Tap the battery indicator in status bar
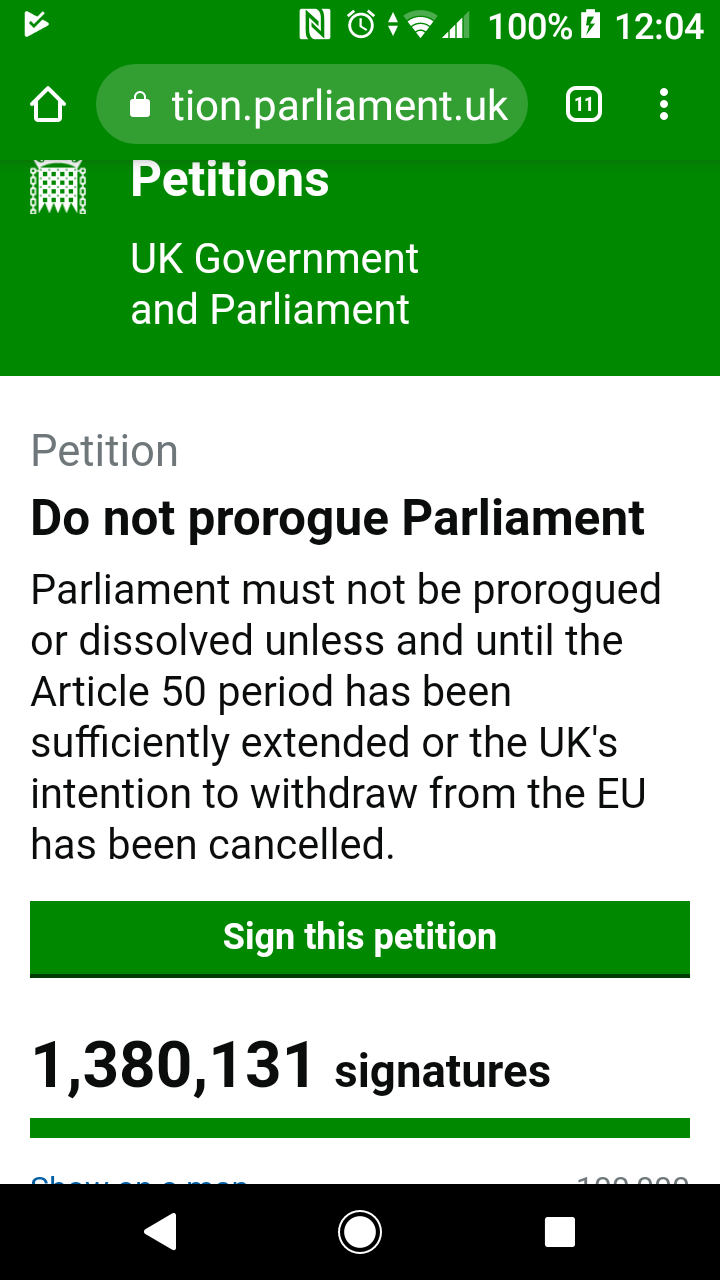Image resolution: width=720 pixels, height=1280 pixels. pyautogui.click(x=592, y=25)
